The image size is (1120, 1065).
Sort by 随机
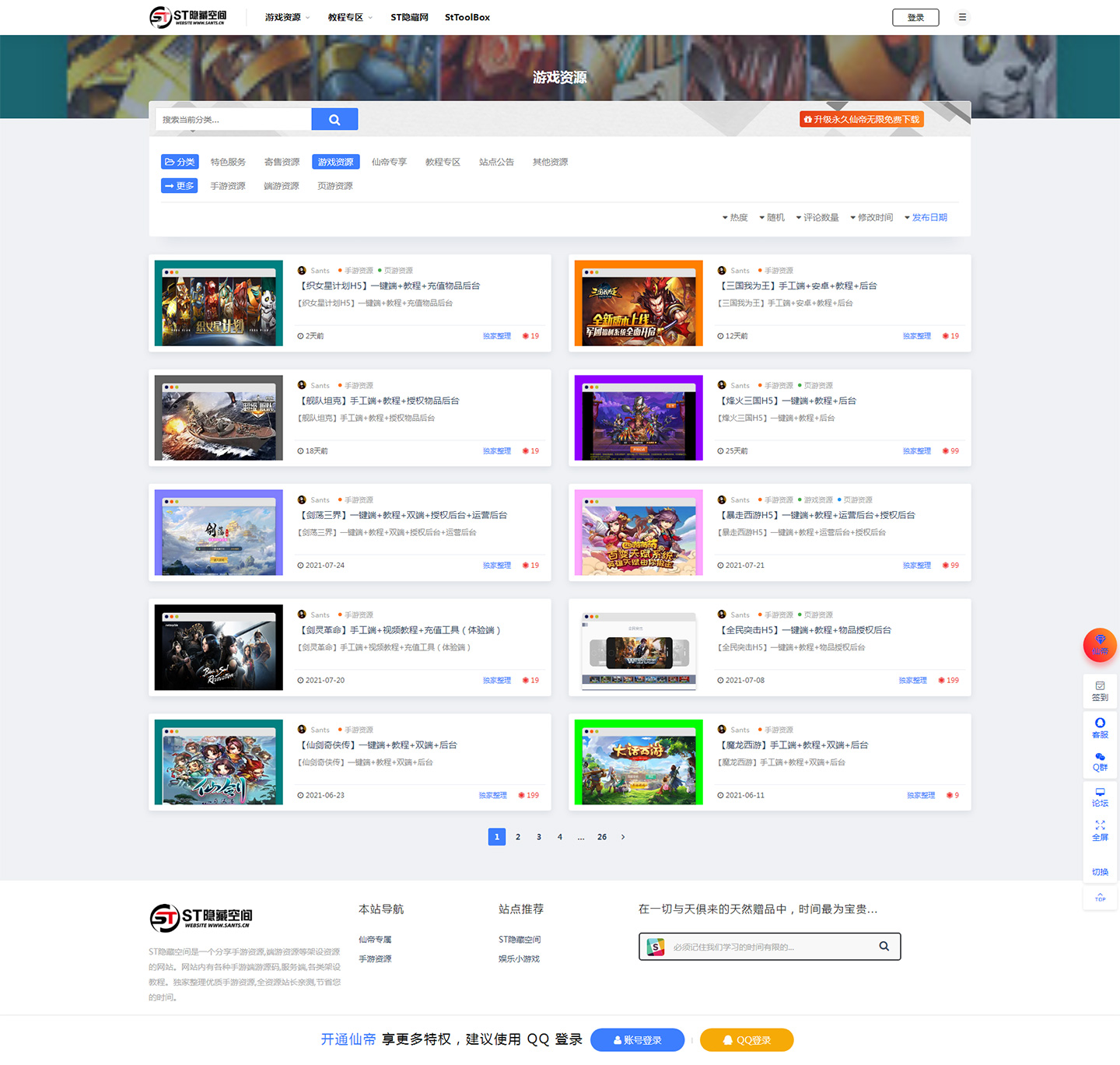(x=772, y=218)
